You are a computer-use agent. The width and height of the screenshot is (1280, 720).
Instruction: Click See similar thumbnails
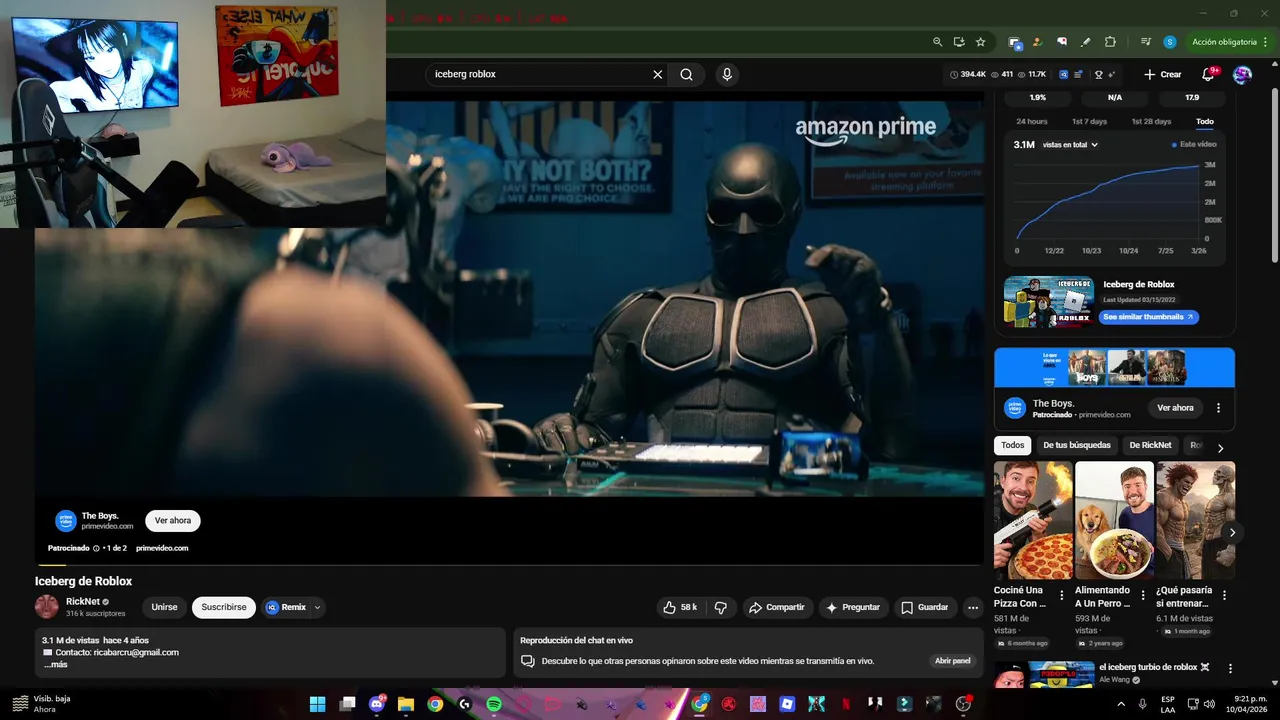tap(1149, 317)
